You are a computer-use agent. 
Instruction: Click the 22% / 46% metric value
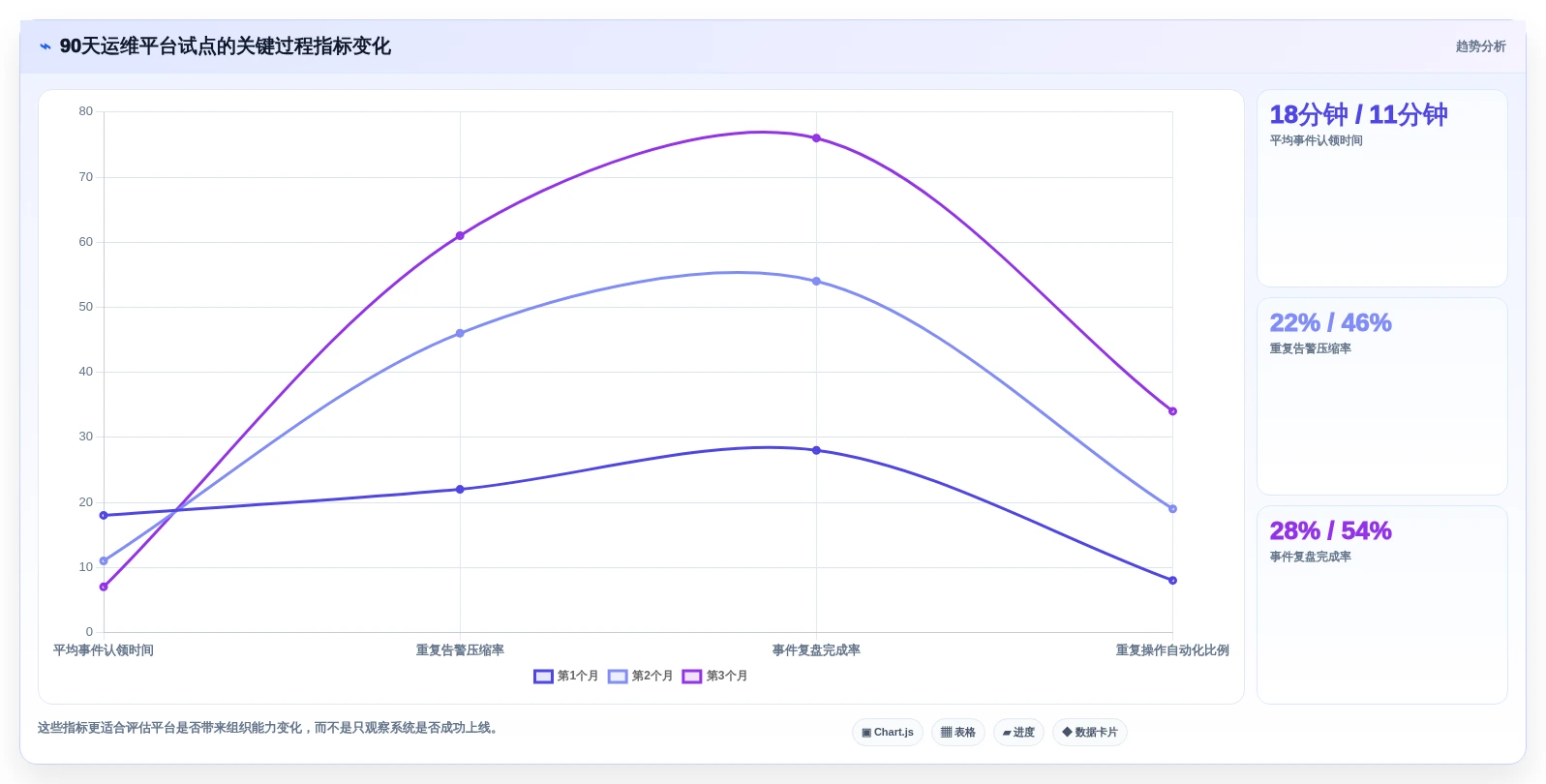(1330, 323)
